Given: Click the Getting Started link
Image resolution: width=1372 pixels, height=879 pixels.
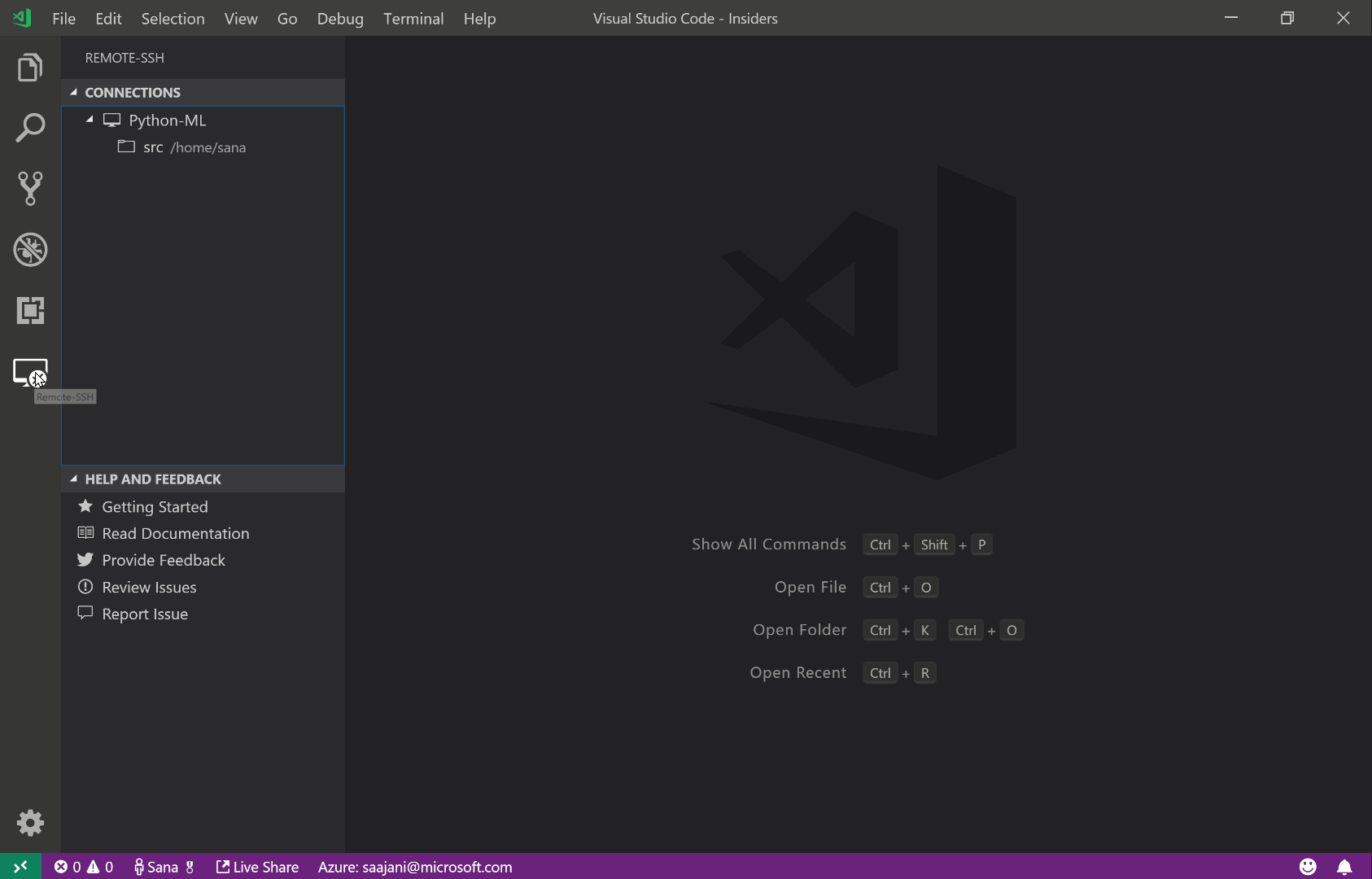Looking at the screenshot, I should click(155, 506).
